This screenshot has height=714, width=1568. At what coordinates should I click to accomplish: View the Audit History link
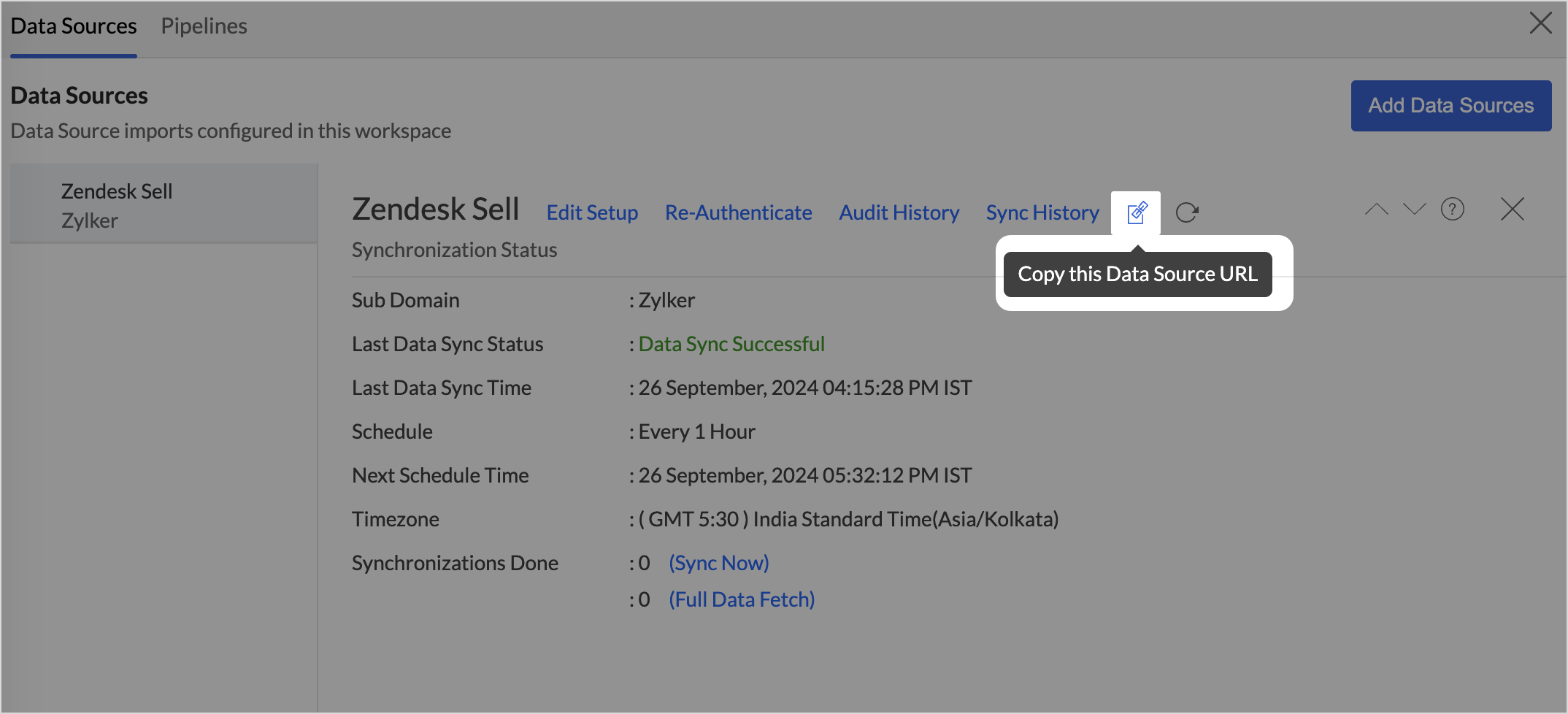(899, 212)
